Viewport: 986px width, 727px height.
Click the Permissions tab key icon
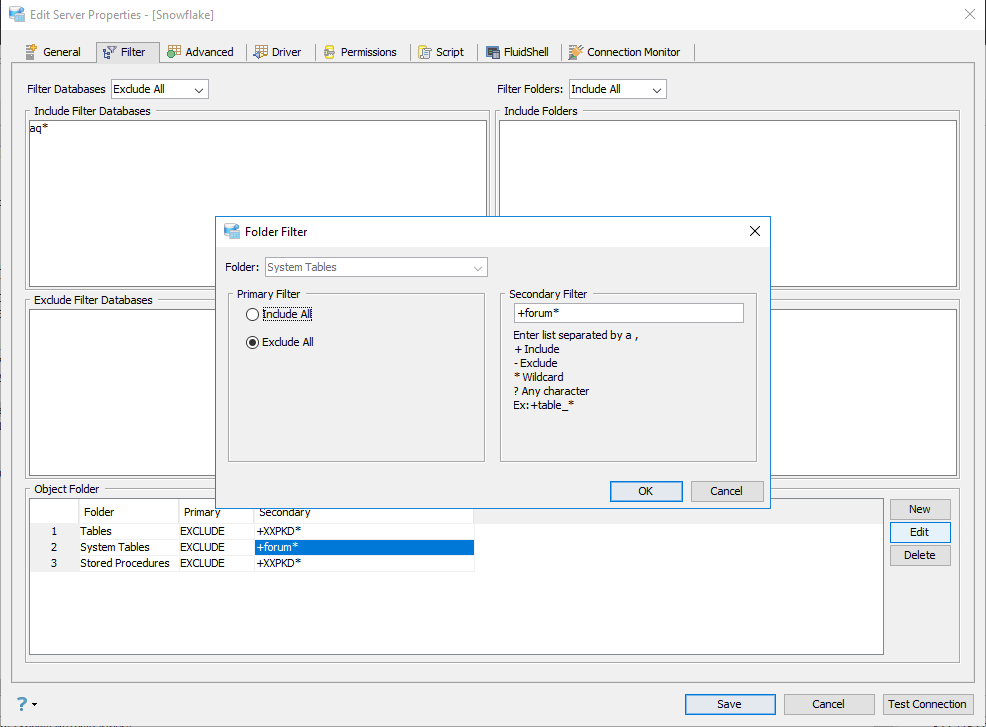(x=330, y=52)
